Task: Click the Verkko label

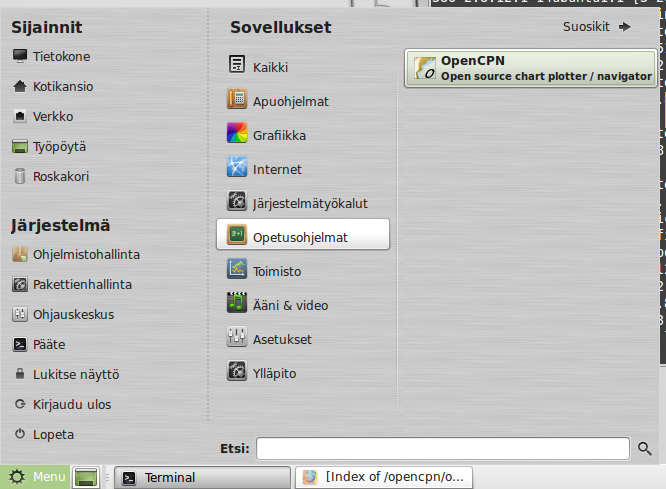Action: tap(53, 116)
